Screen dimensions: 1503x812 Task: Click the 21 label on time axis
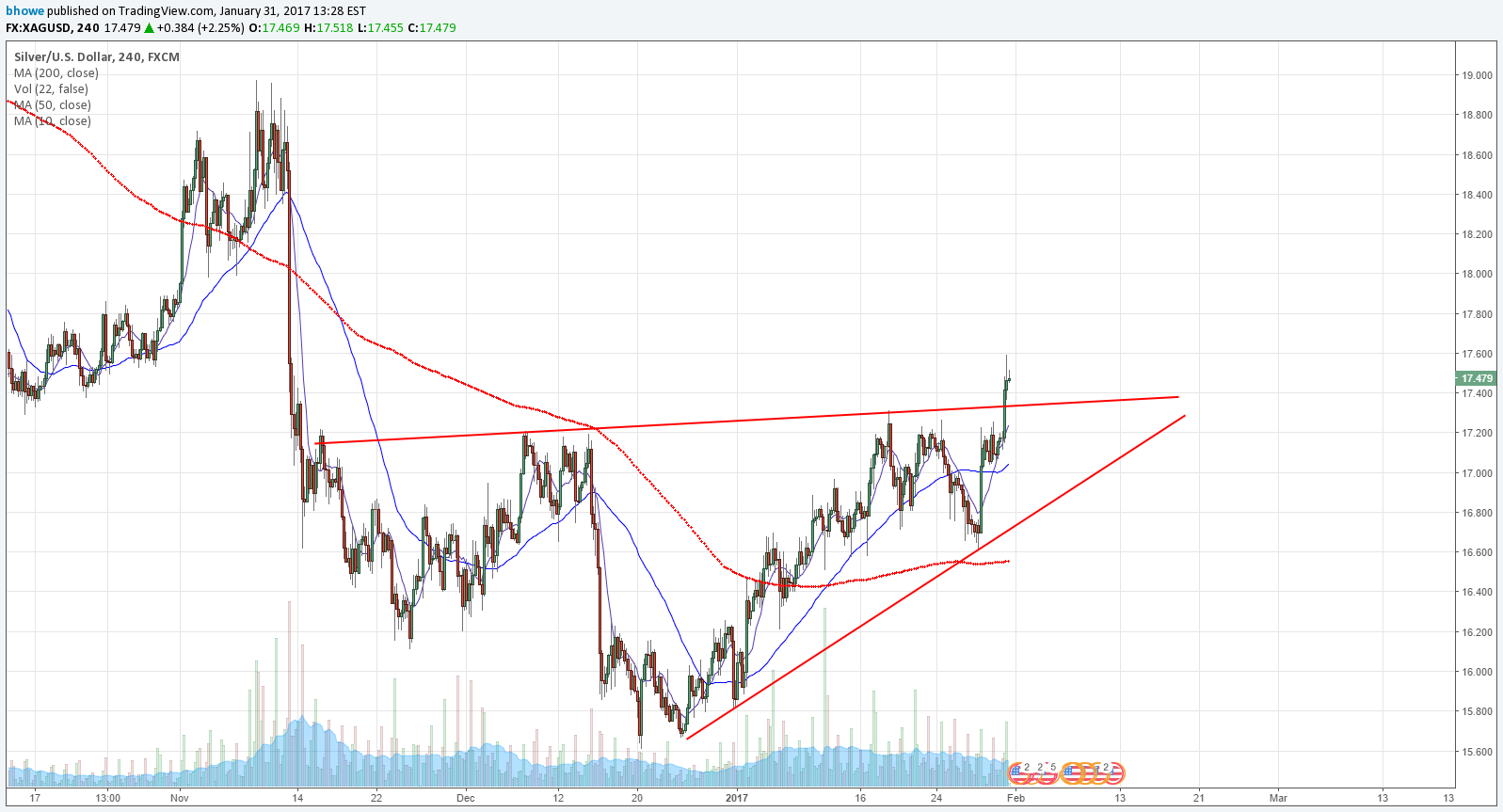pyautogui.click(x=1199, y=798)
